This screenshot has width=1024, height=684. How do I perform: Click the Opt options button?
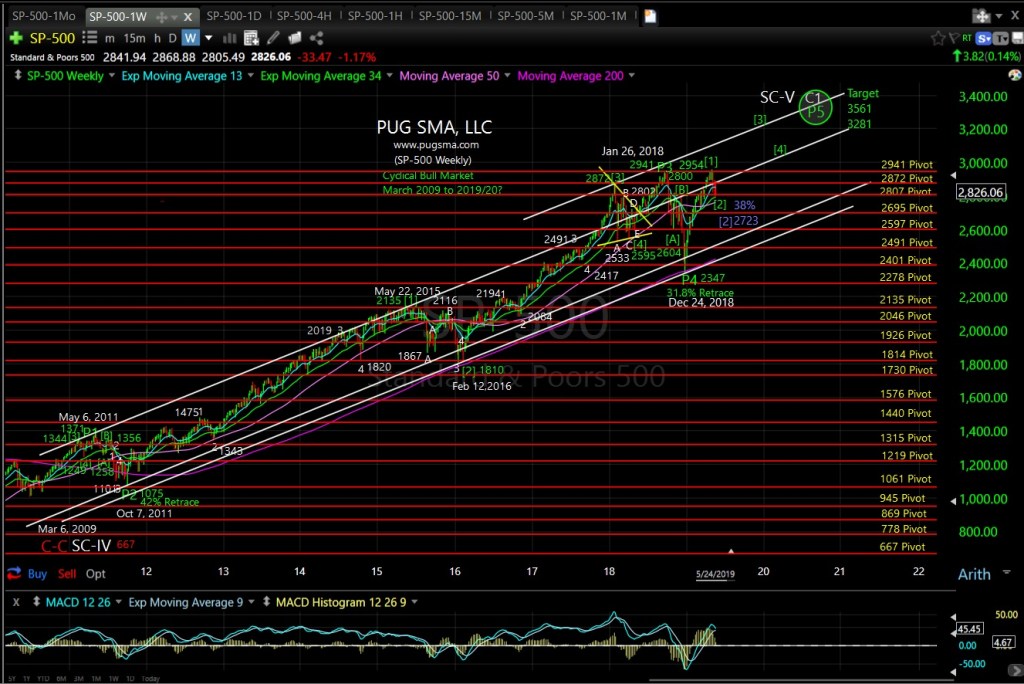click(95, 574)
